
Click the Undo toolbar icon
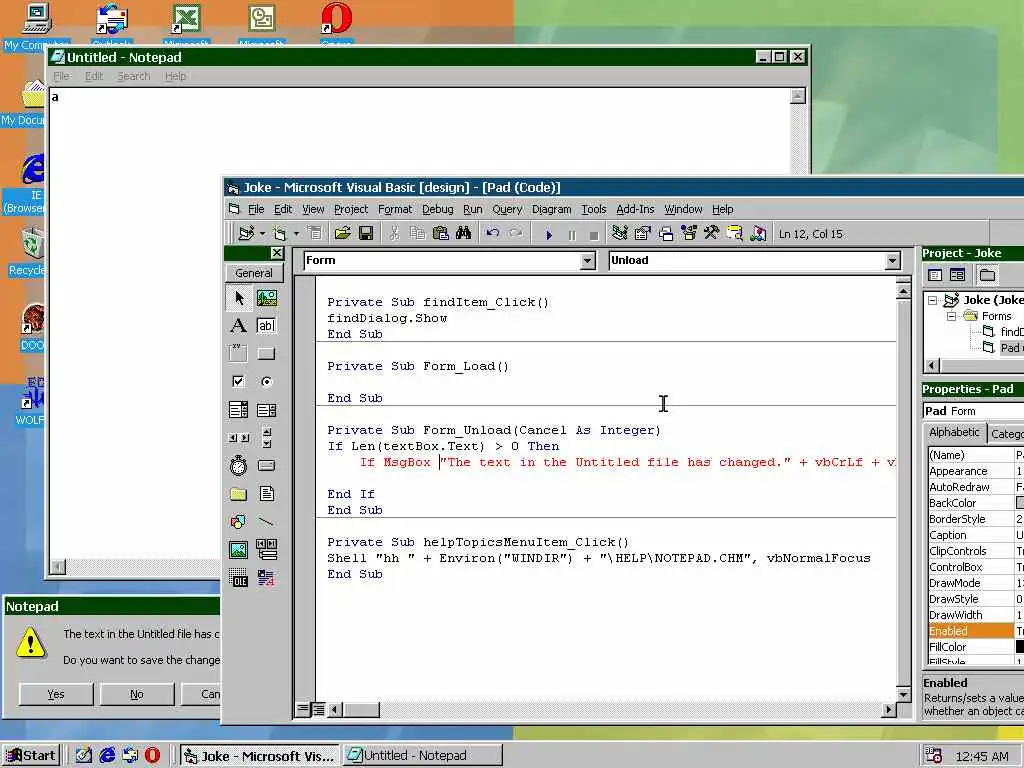(492, 233)
